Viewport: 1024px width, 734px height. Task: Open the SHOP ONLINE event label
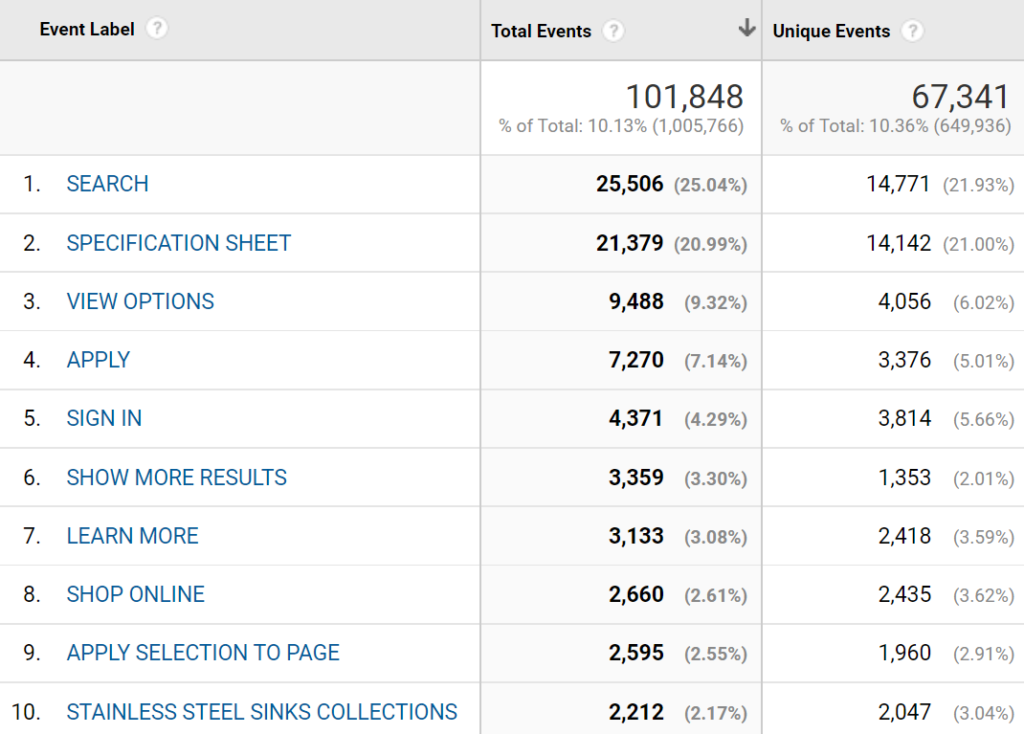click(136, 594)
